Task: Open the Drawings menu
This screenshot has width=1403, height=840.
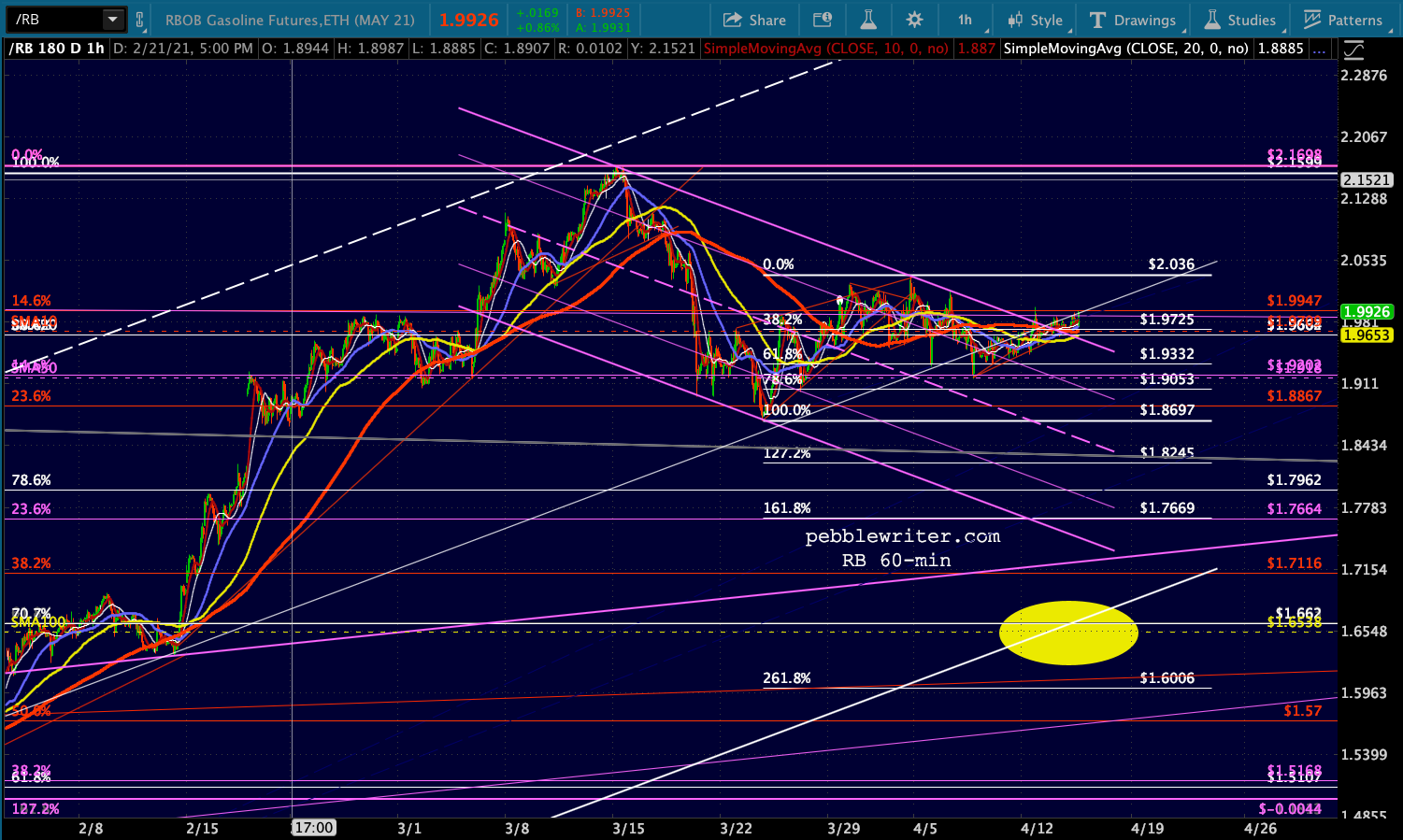Action: (1133, 20)
